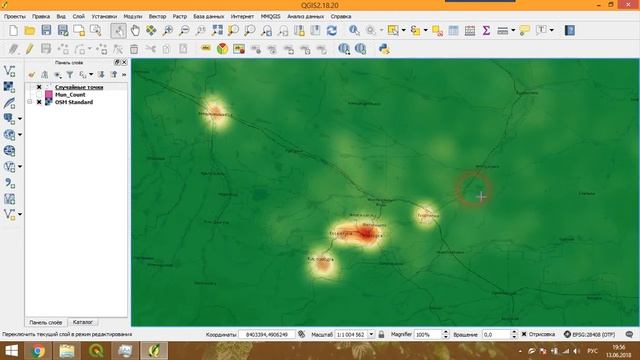Expand the Add WMS layer dropdown arrow
The width and height of the screenshot is (640, 360).
click(x=20, y=135)
